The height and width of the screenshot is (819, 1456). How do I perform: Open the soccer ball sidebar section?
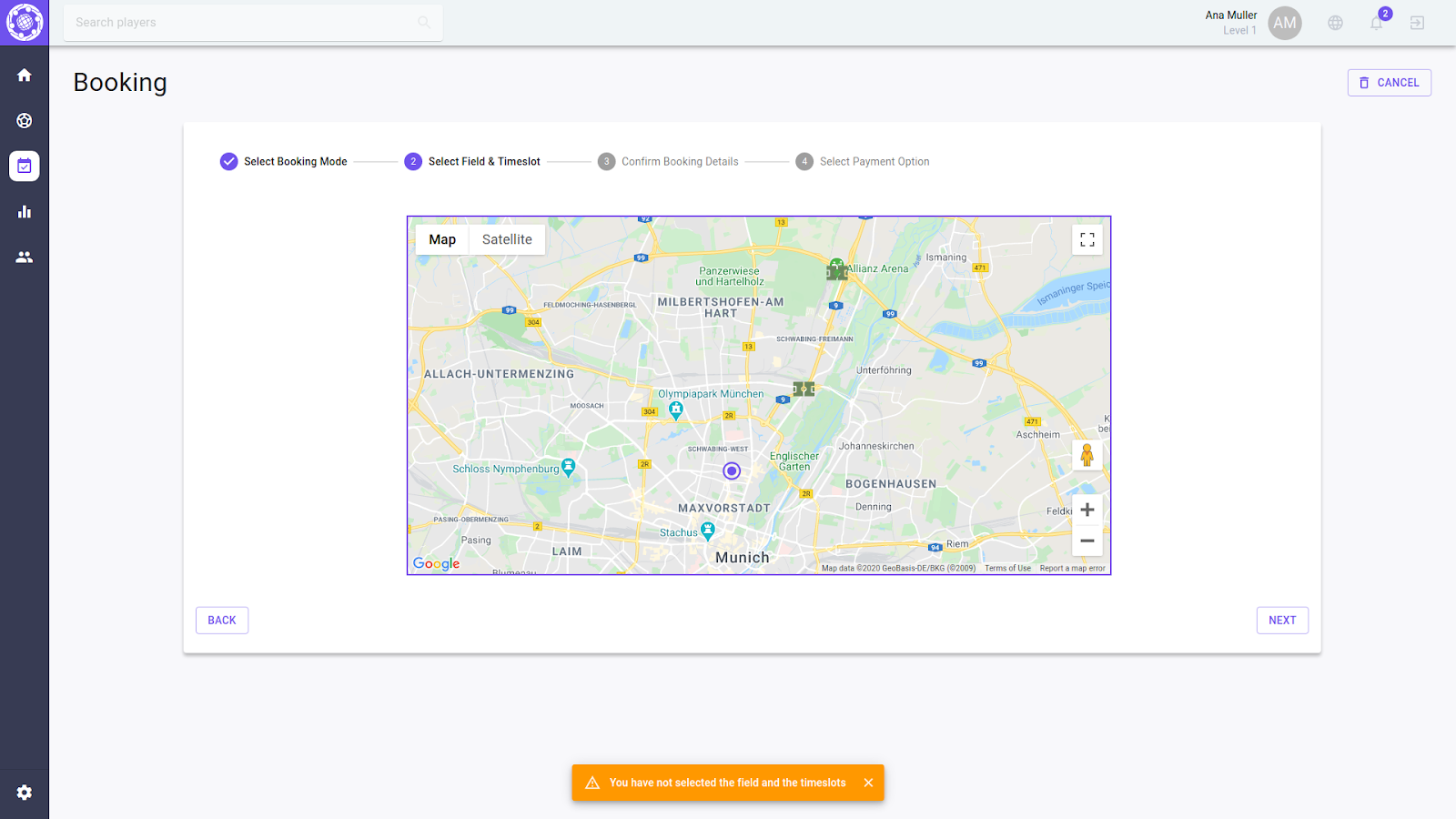(25, 121)
